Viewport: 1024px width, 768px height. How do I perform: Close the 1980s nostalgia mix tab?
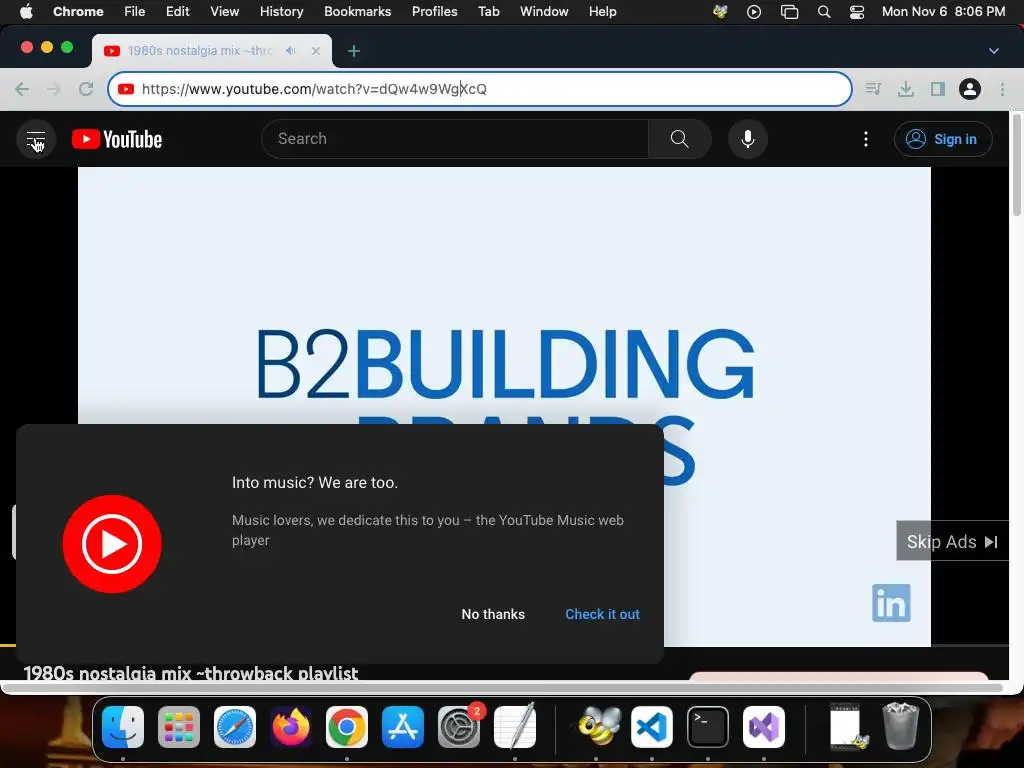click(315, 50)
